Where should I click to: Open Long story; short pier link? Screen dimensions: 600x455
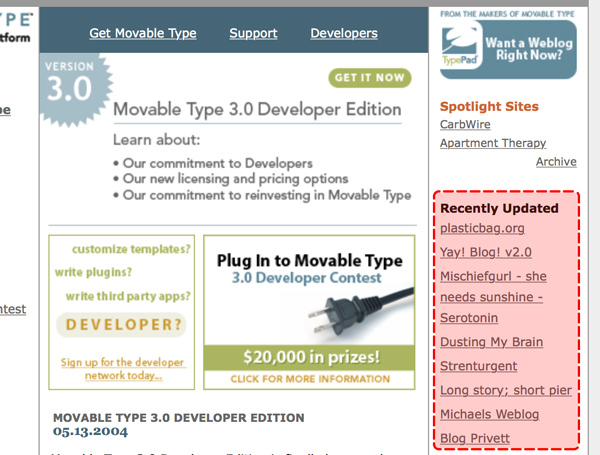(506, 390)
